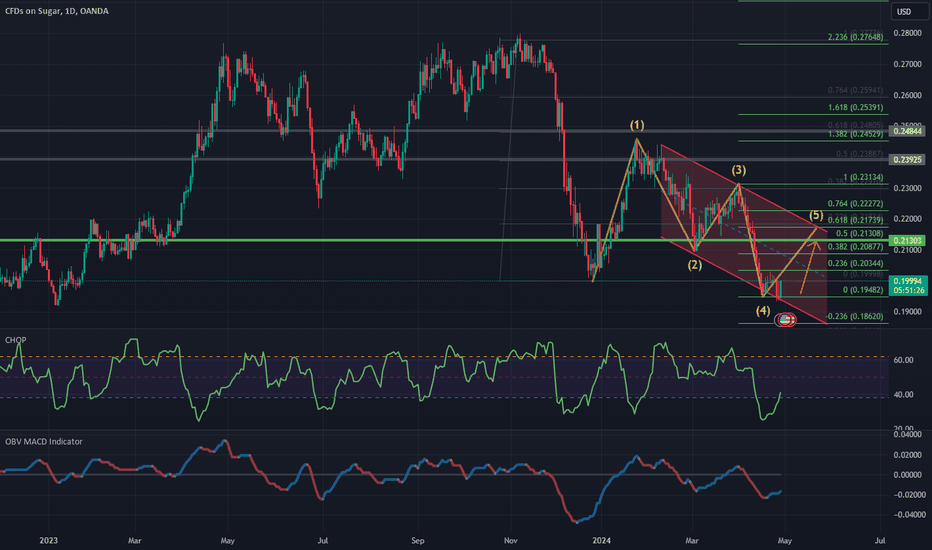Click the gray 0.24844 price level label

coord(907,131)
